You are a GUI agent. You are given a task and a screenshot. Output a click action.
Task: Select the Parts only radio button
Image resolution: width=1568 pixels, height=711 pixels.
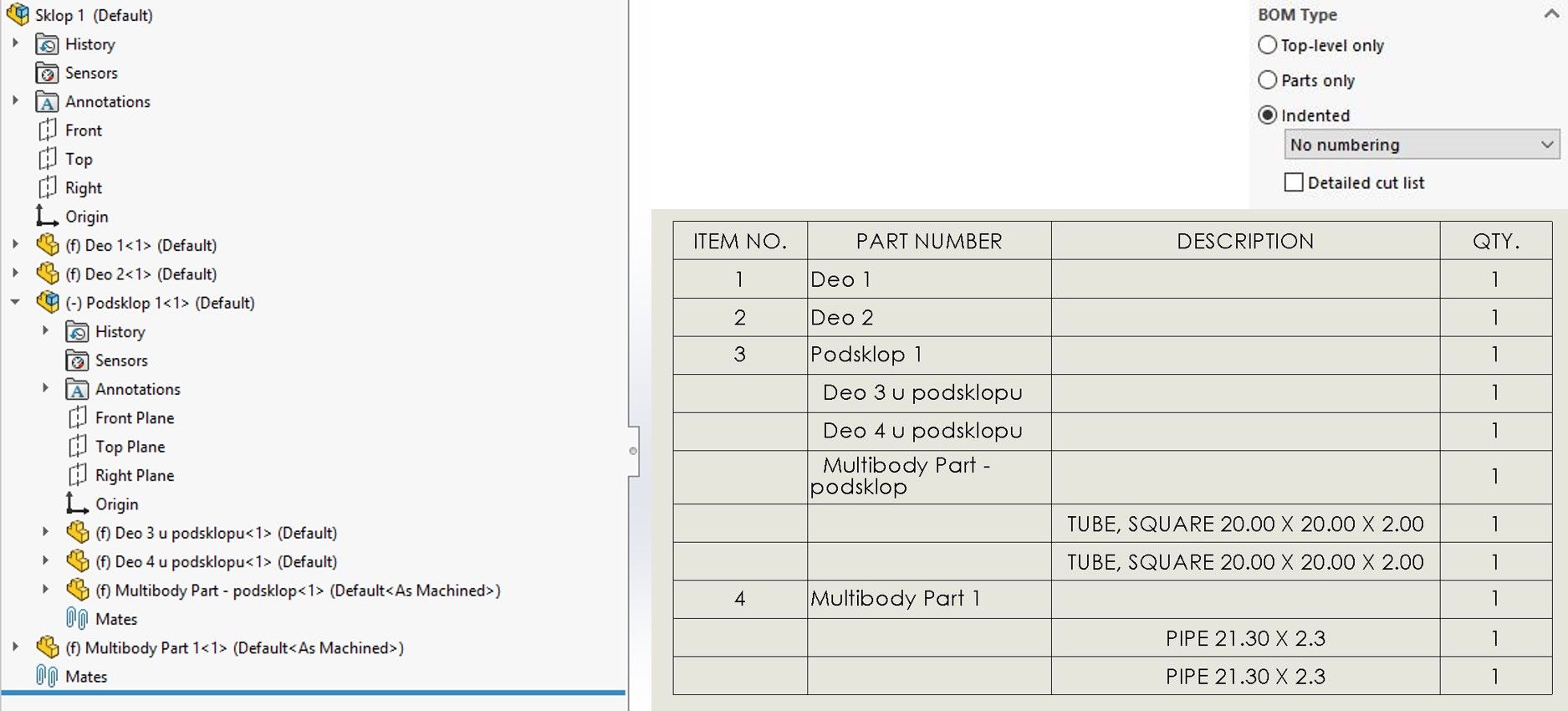coord(1268,80)
